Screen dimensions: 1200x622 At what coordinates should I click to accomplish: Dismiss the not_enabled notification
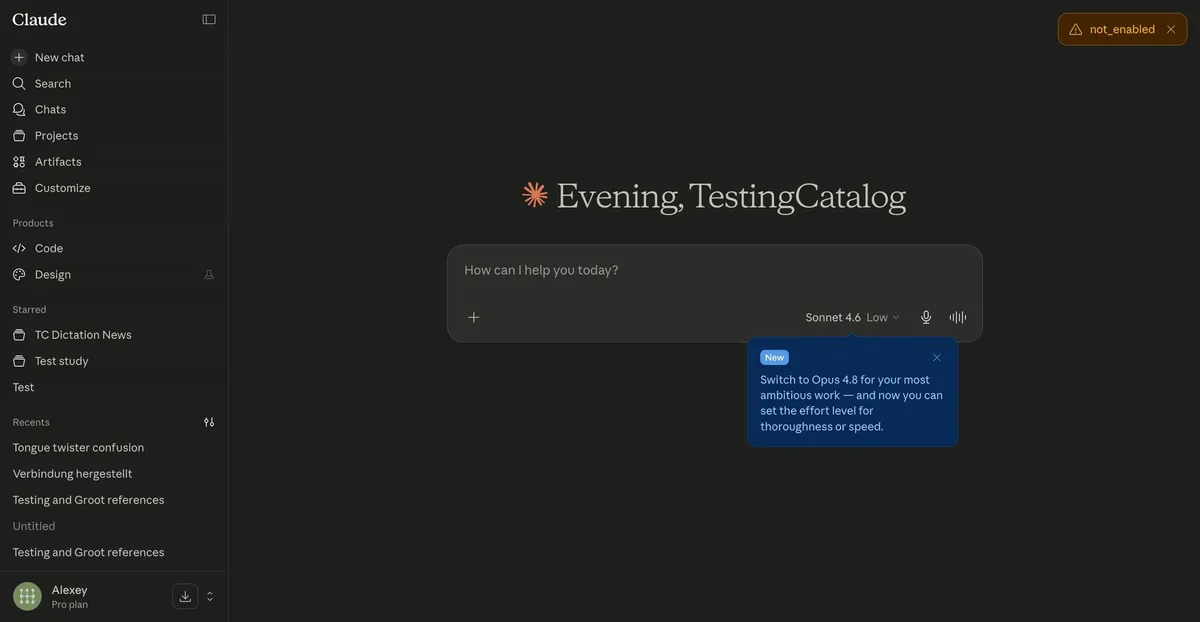(x=1171, y=29)
